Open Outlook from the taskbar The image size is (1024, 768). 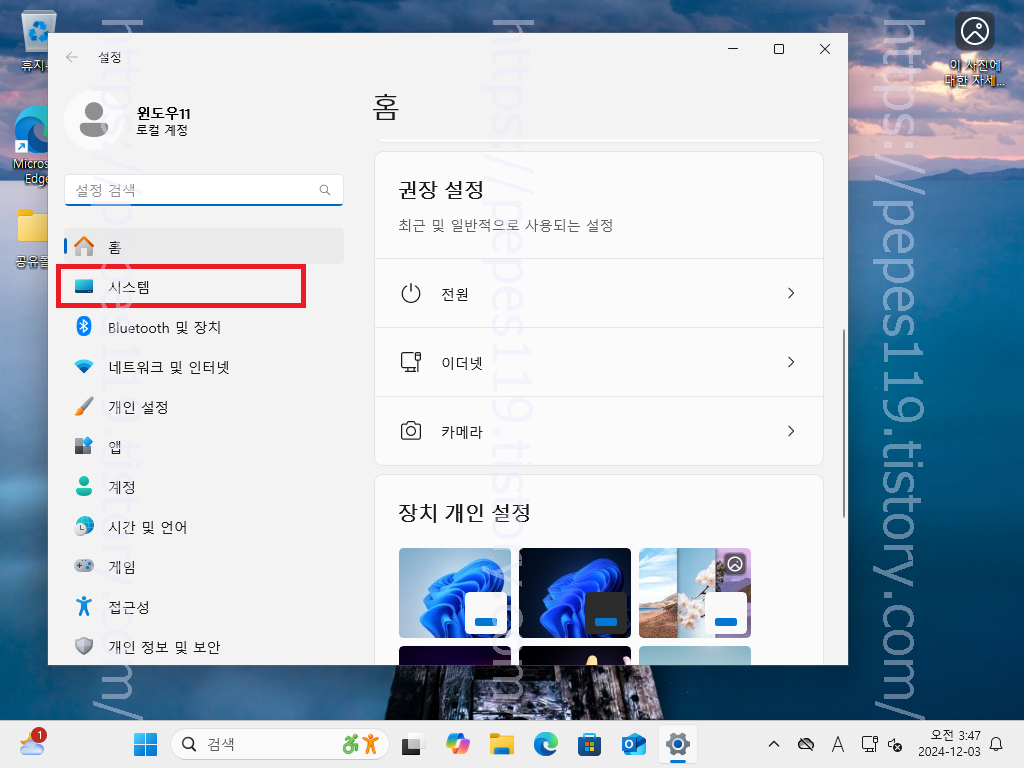[x=633, y=744]
